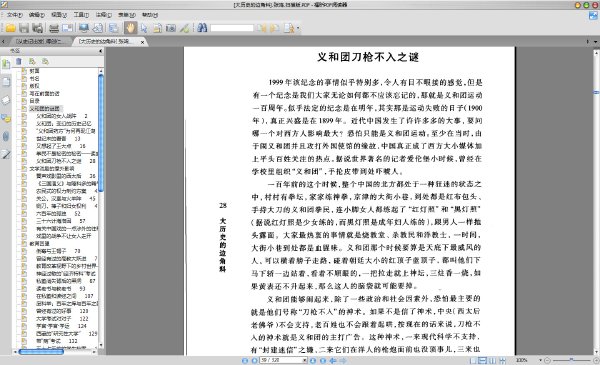This screenshot has height=365, width=600.
Task: Open the 帮助 (Help) menu
Action: point(149,15)
